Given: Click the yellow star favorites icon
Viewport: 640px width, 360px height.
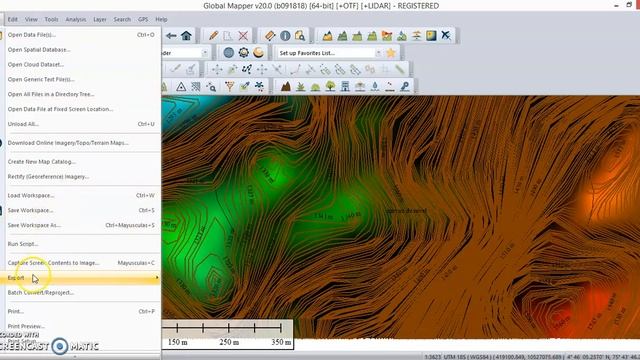Looking at the screenshot, I should pos(391,53).
